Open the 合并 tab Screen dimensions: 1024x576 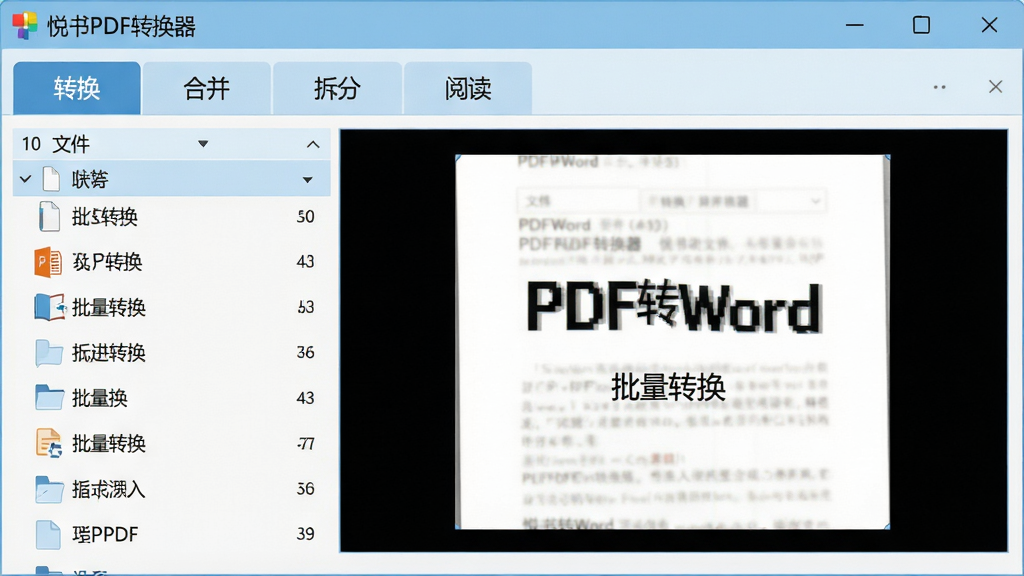tap(206, 88)
